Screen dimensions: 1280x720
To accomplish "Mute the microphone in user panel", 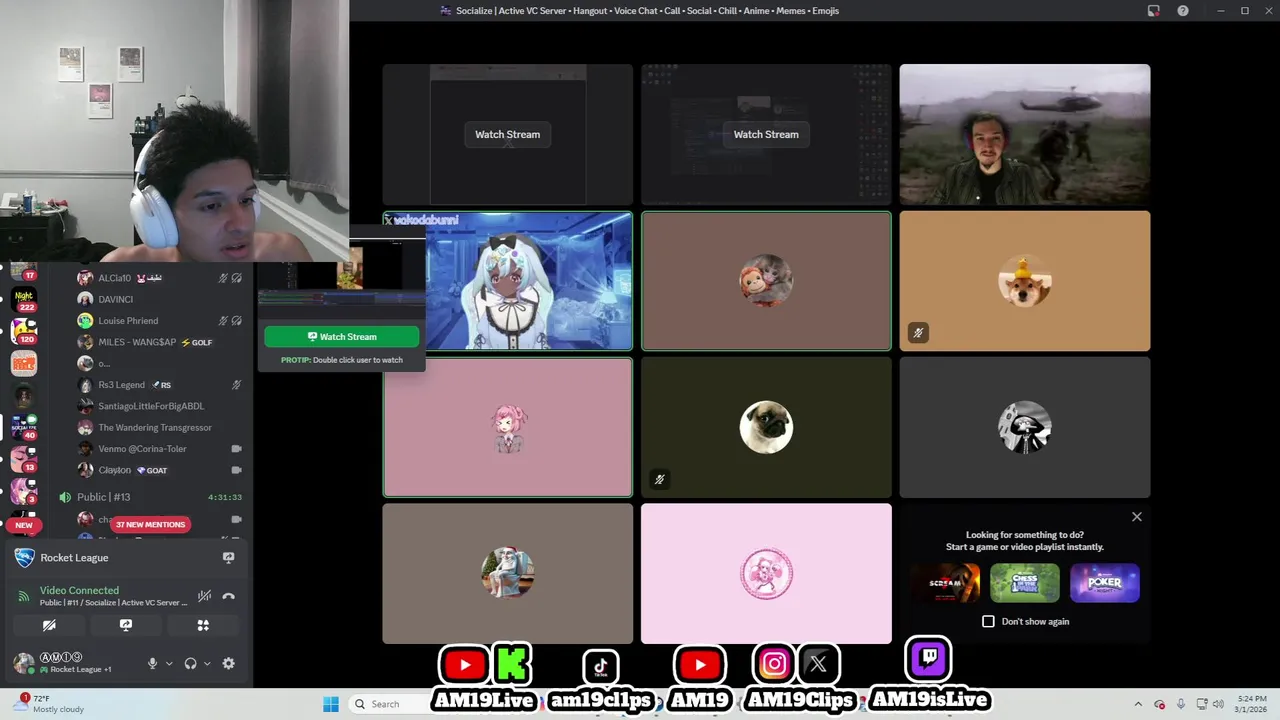I will click(x=153, y=663).
